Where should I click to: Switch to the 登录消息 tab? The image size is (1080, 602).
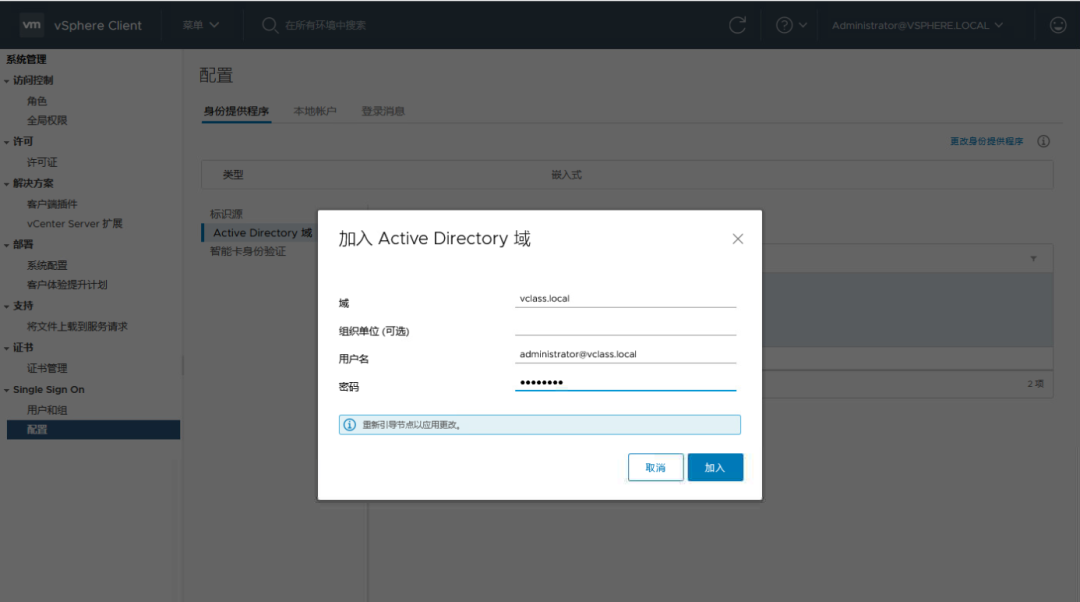click(383, 111)
